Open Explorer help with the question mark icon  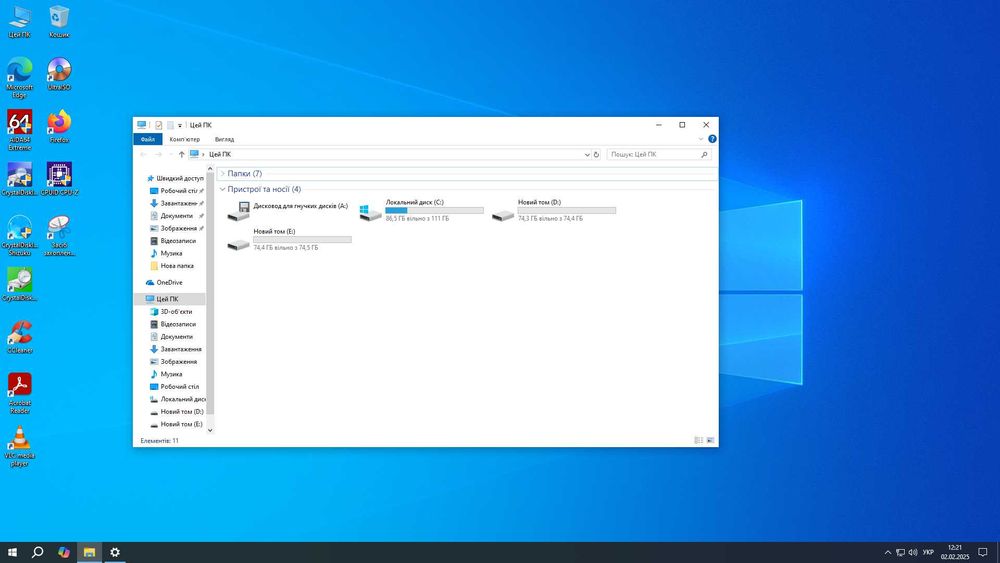click(712, 139)
